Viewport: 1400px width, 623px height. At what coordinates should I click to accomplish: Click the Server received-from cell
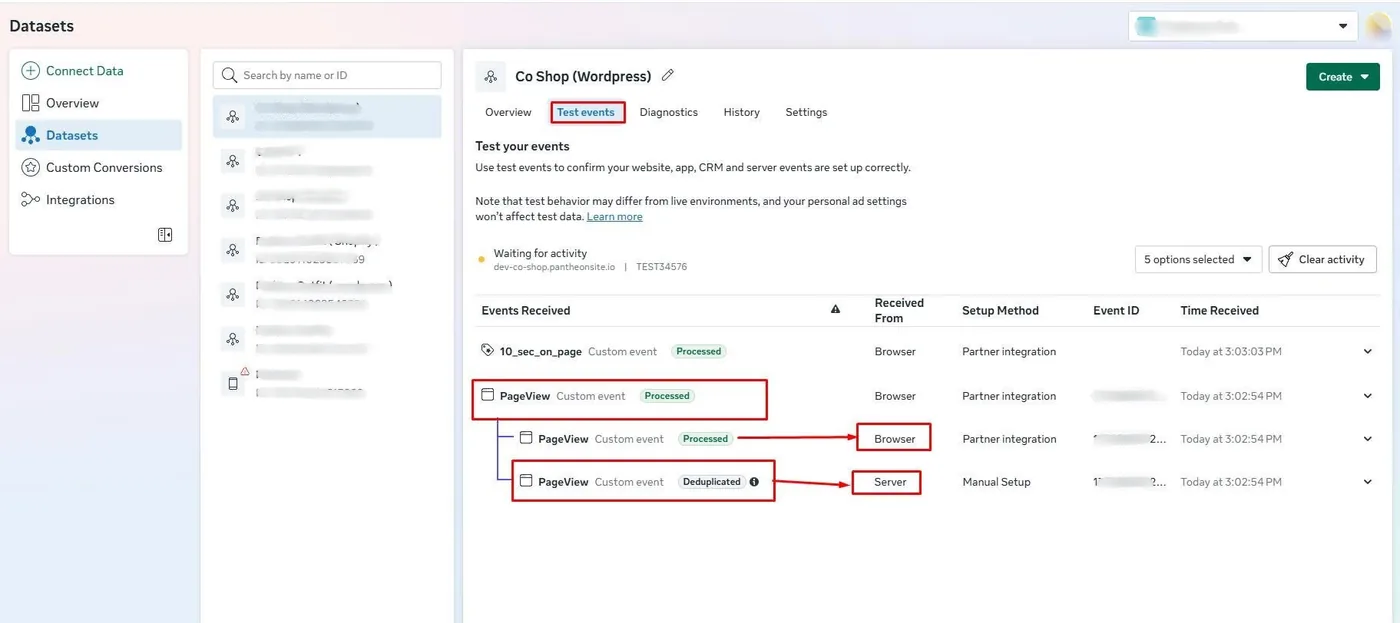click(890, 482)
